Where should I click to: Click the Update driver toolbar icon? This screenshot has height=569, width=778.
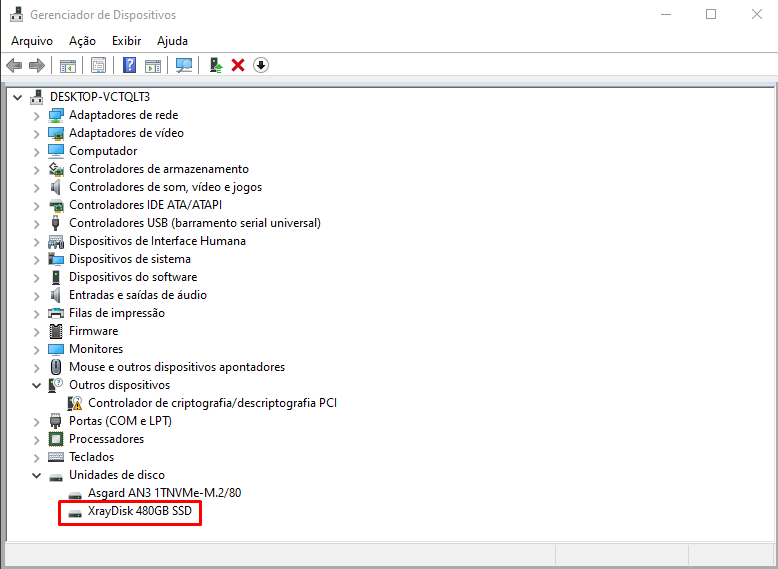(215, 65)
